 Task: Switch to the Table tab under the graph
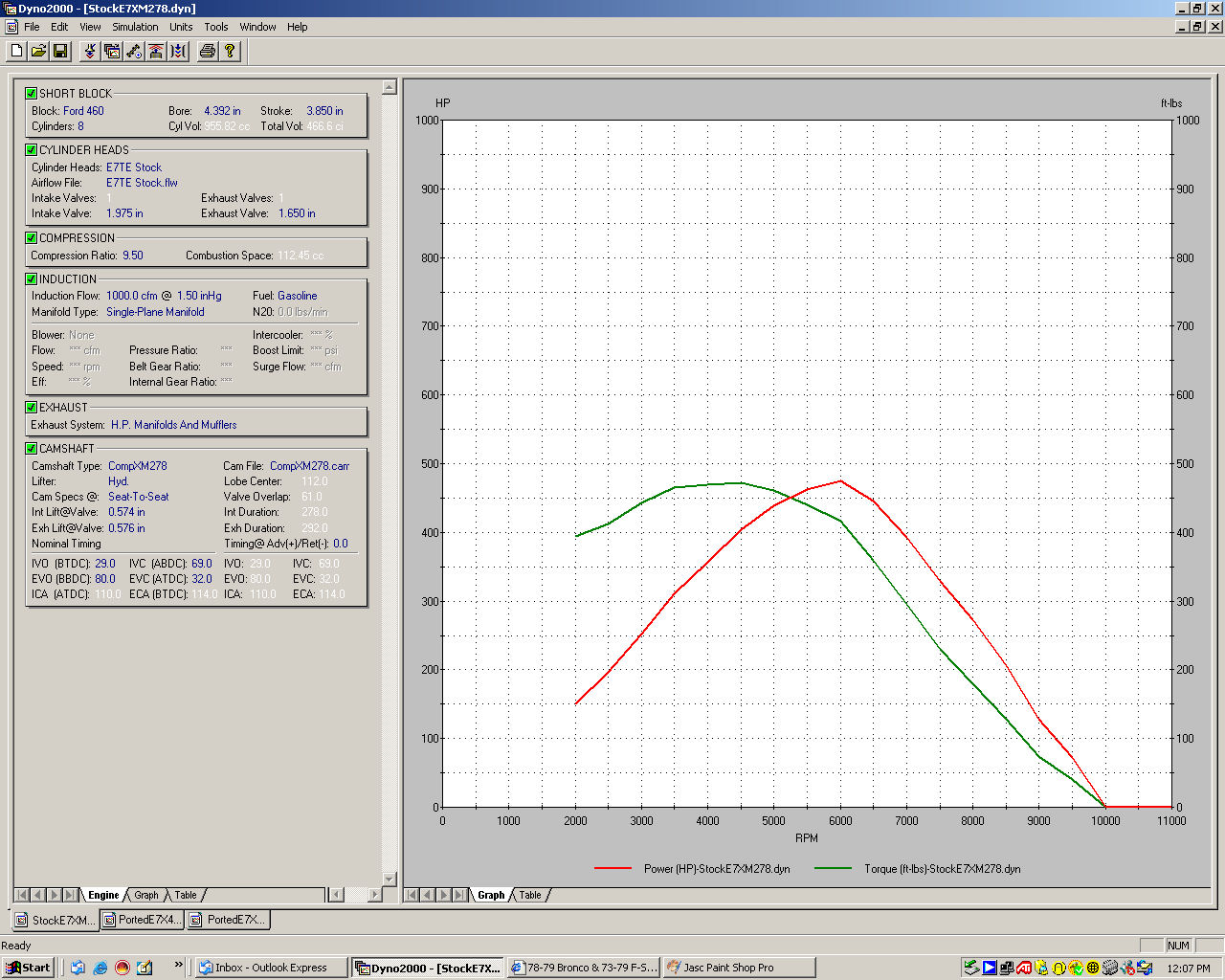point(530,896)
